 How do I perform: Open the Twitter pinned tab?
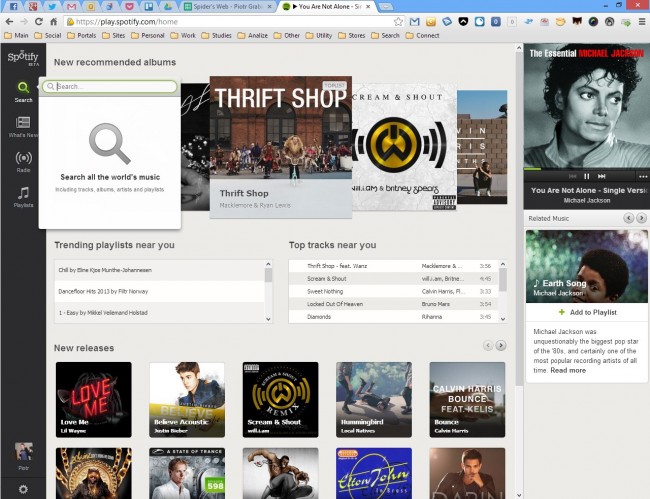[52, 6]
